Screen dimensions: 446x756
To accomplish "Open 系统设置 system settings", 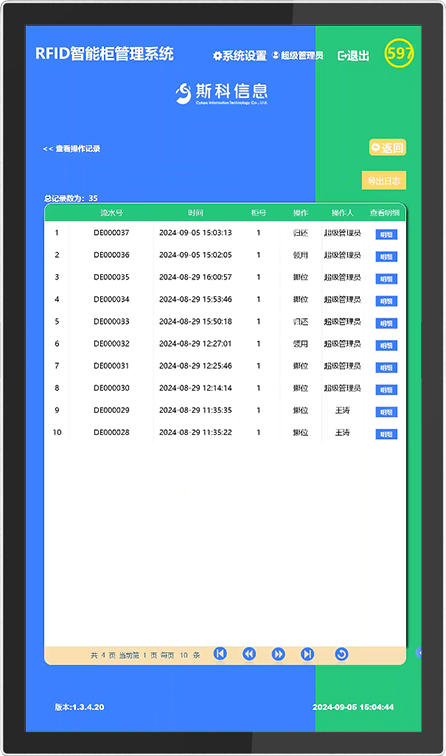I will 240,55.
